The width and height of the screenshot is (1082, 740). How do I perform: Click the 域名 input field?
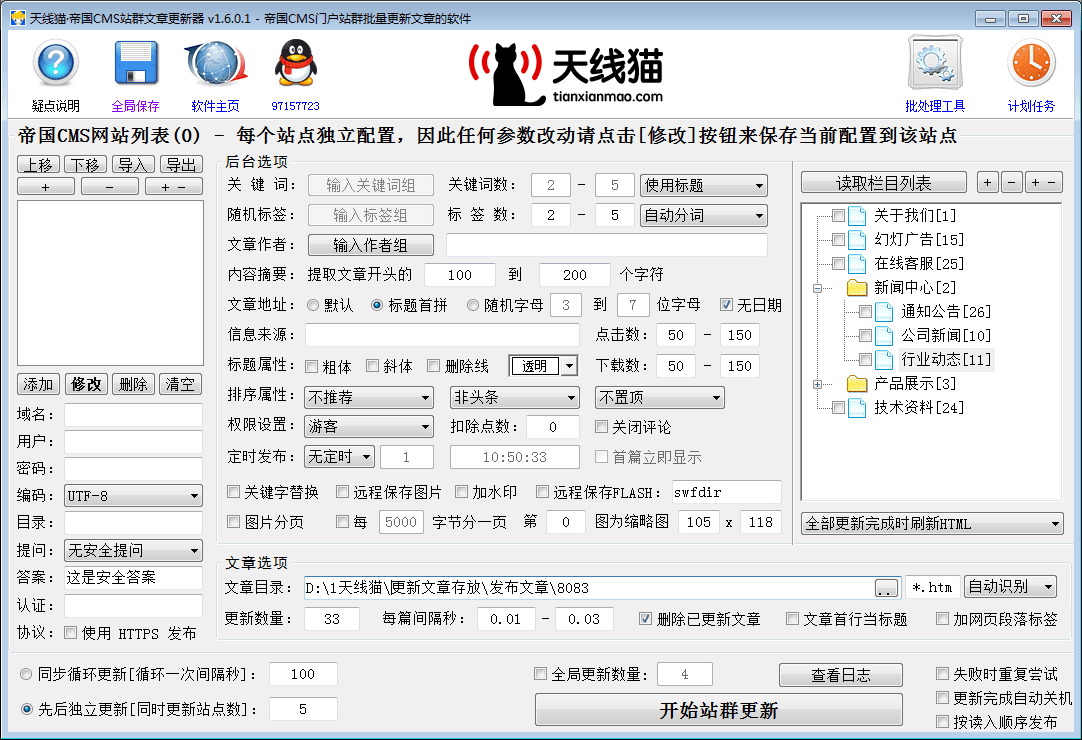click(133, 414)
